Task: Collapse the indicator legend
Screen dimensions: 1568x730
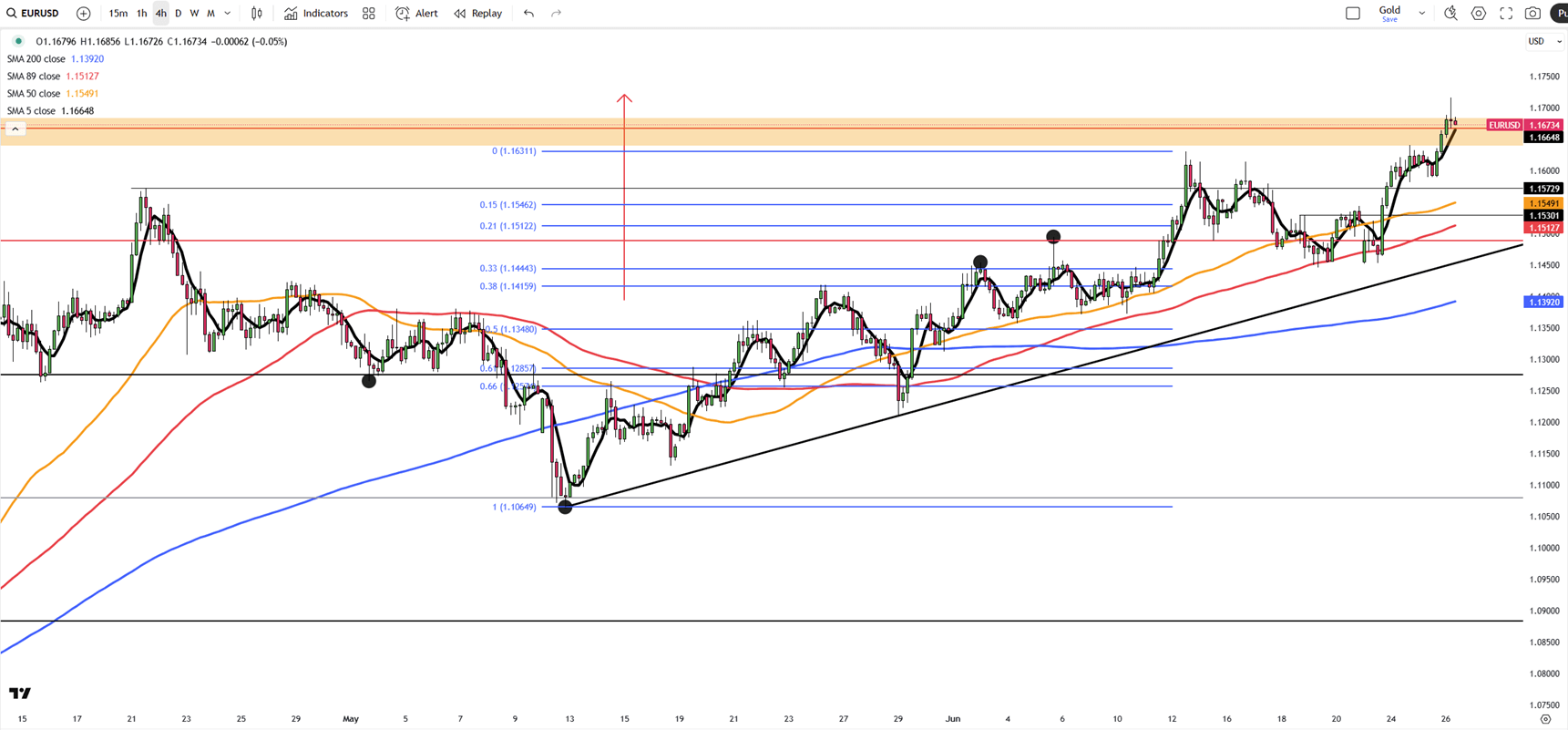Action: click(x=15, y=129)
